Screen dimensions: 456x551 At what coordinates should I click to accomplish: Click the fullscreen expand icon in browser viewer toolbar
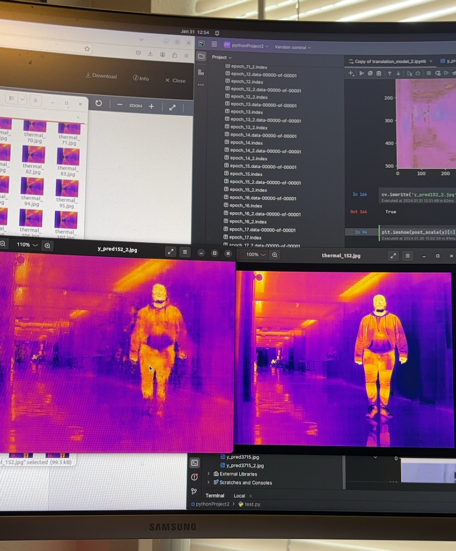click(172, 108)
